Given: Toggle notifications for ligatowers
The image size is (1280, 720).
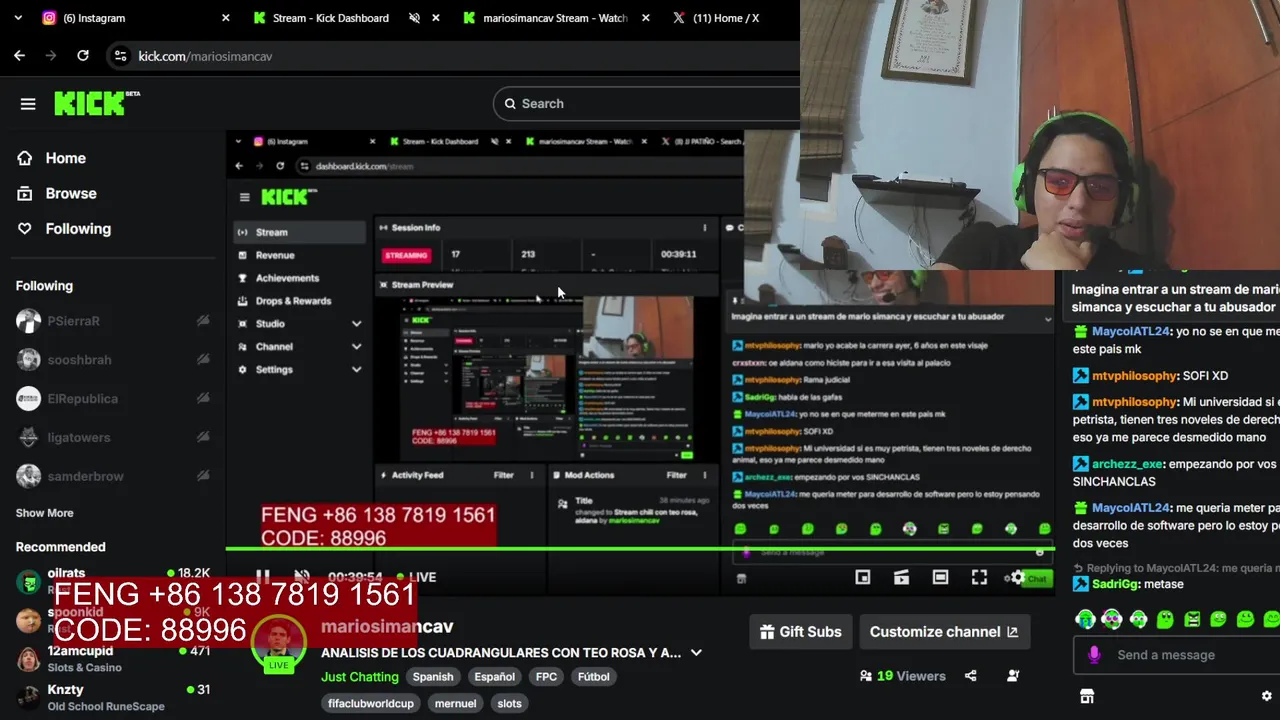Looking at the screenshot, I should tap(203, 437).
